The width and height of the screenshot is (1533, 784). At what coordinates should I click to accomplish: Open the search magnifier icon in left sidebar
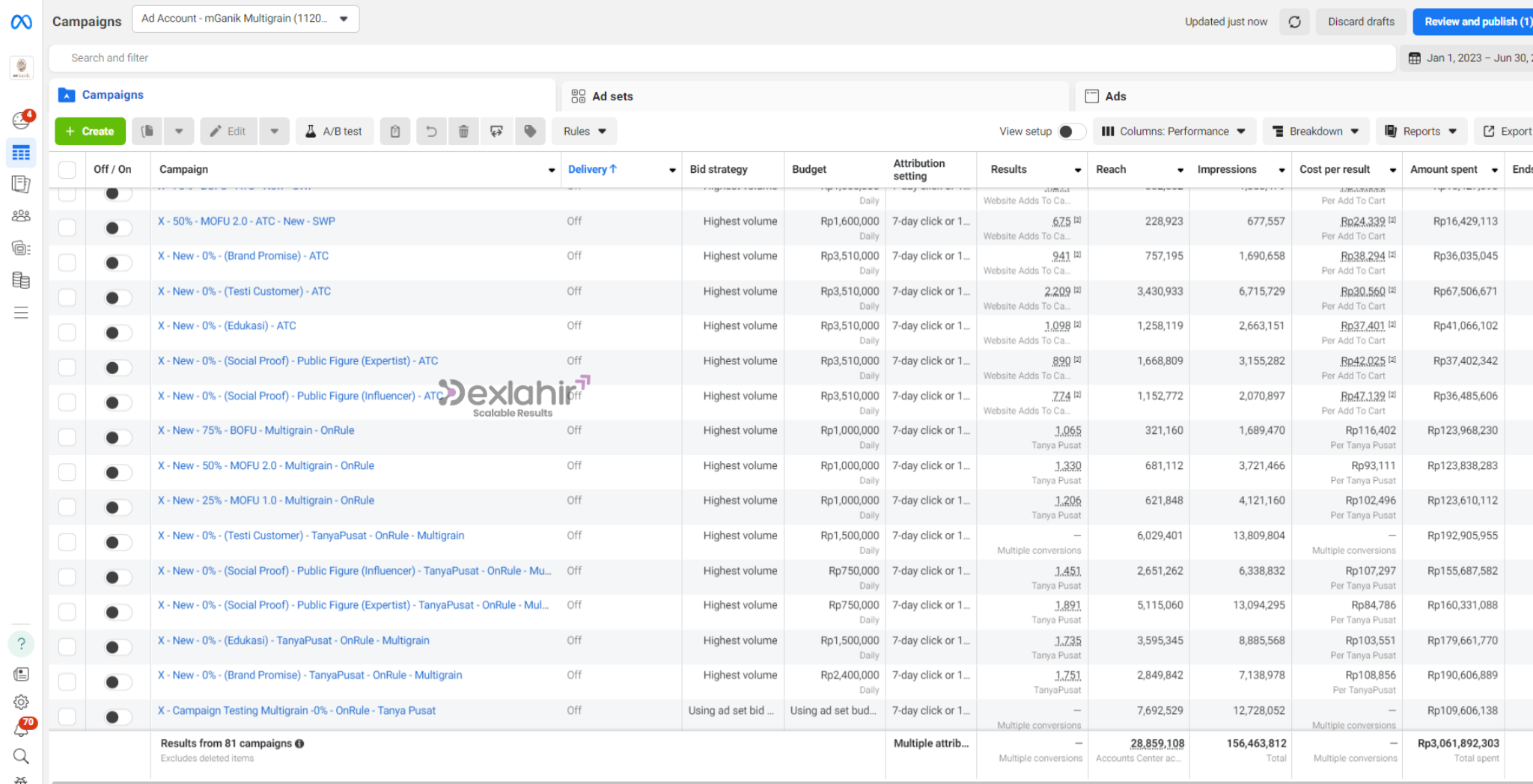(x=21, y=756)
